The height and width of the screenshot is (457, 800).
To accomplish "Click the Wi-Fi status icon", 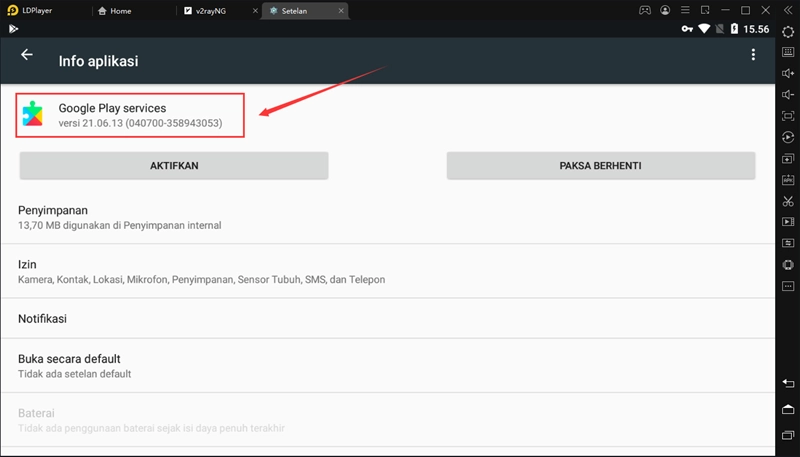I will (704, 29).
